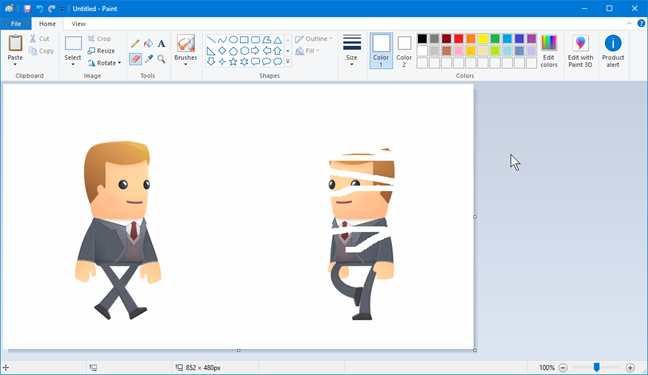The image size is (648, 375).
Task: Click the Save icon in title bar
Action: click(x=27, y=8)
